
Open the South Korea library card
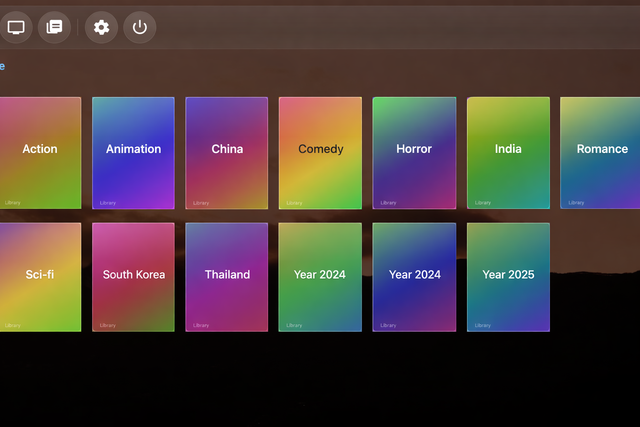click(133, 277)
